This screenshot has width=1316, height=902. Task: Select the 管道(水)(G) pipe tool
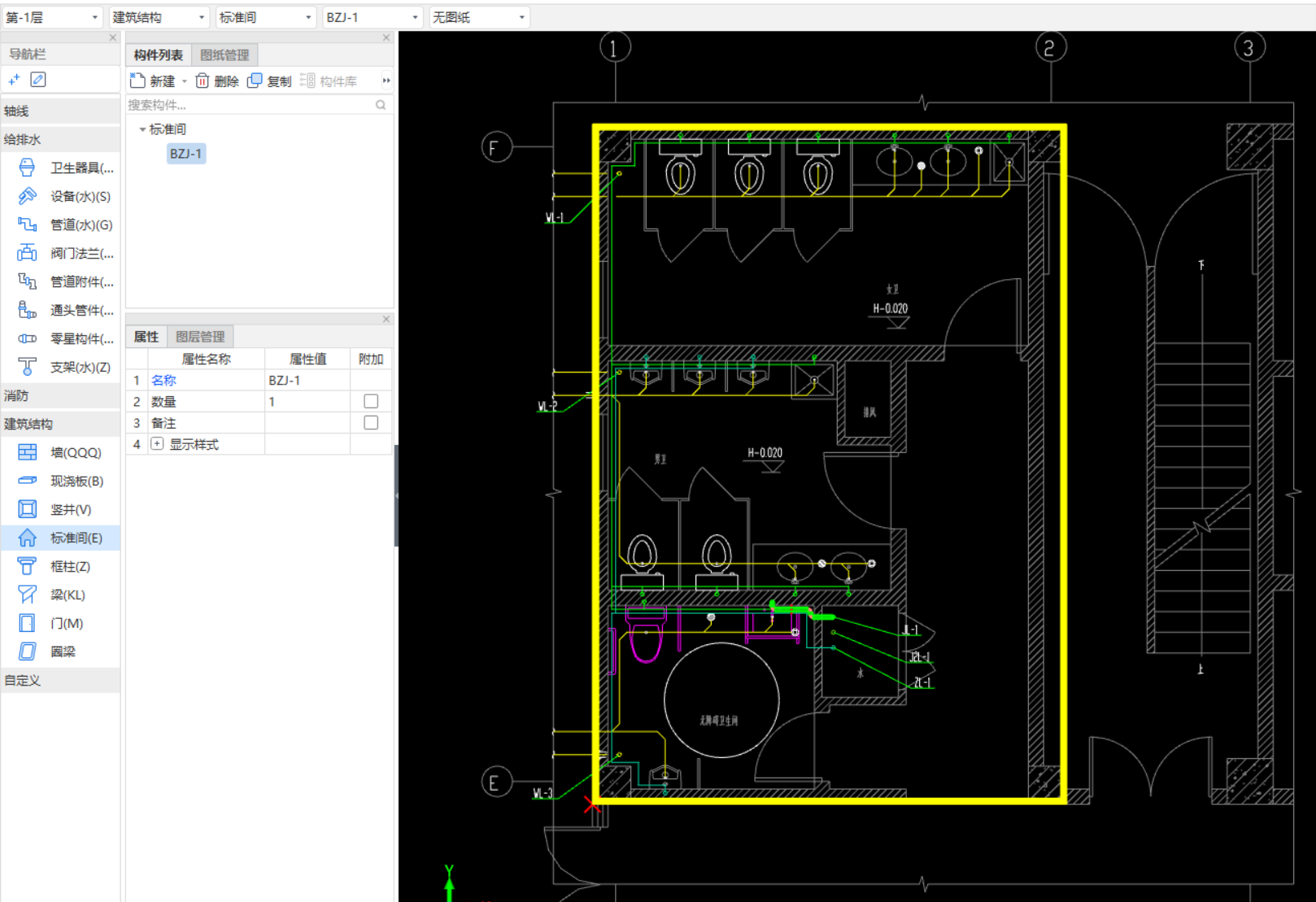tap(61, 224)
